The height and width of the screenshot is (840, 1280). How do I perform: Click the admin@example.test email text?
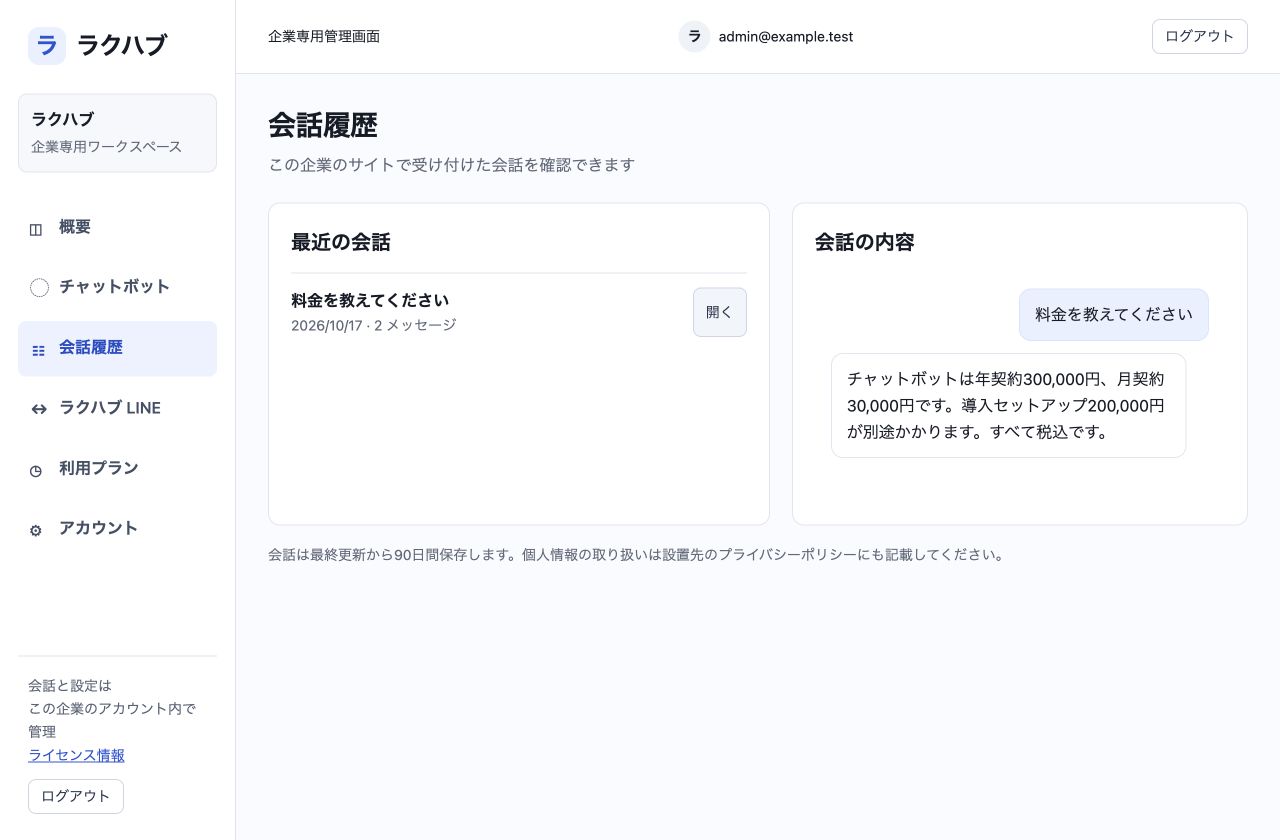pos(786,37)
